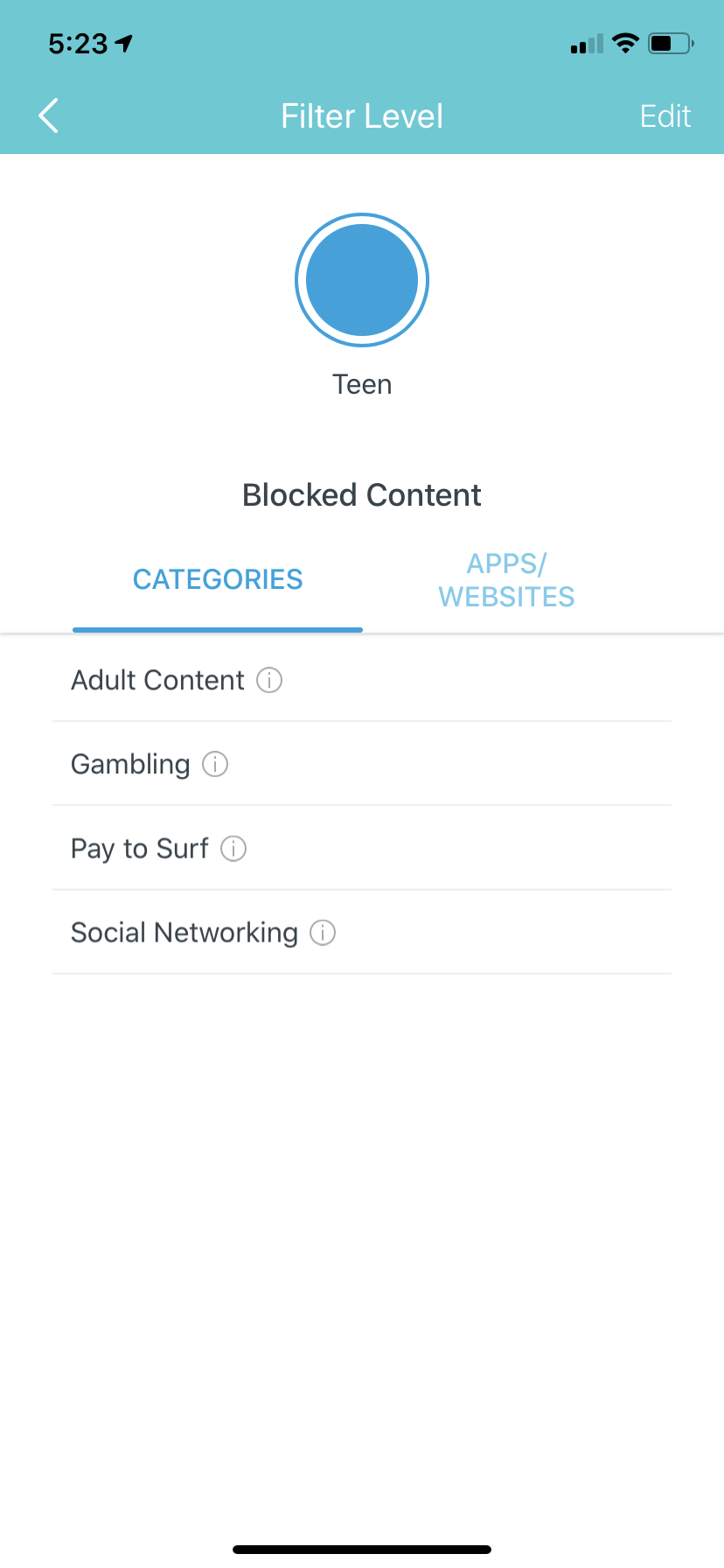Tap the Adult Content row label

click(x=157, y=680)
